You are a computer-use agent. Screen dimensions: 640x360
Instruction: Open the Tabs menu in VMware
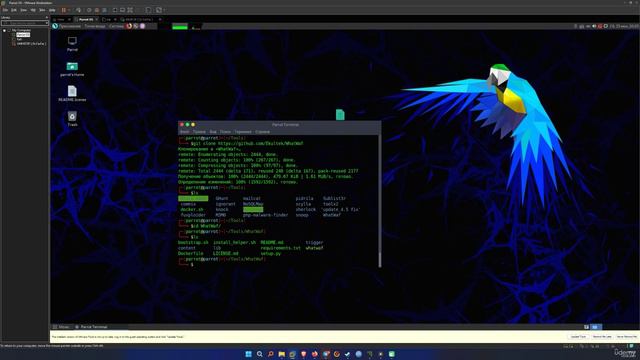coord(42,10)
